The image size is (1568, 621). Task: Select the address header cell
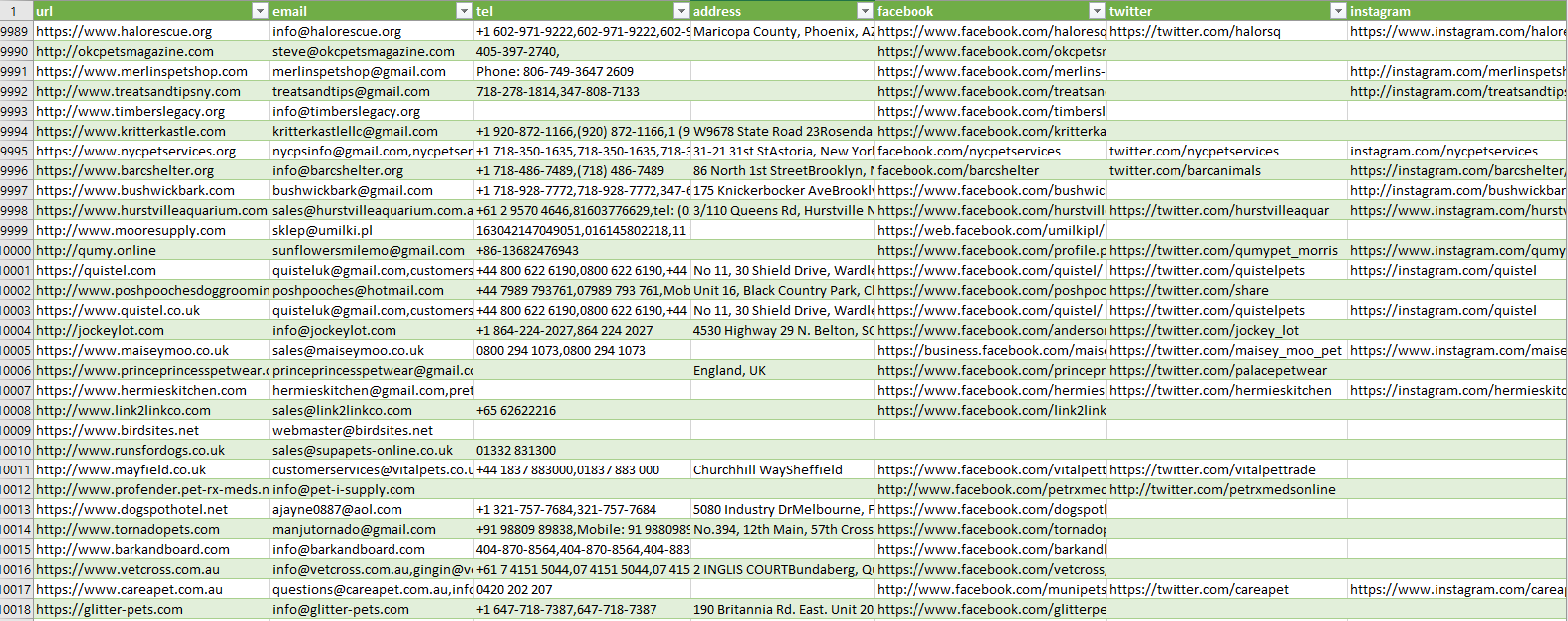pyautogui.click(x=782, y=11)
